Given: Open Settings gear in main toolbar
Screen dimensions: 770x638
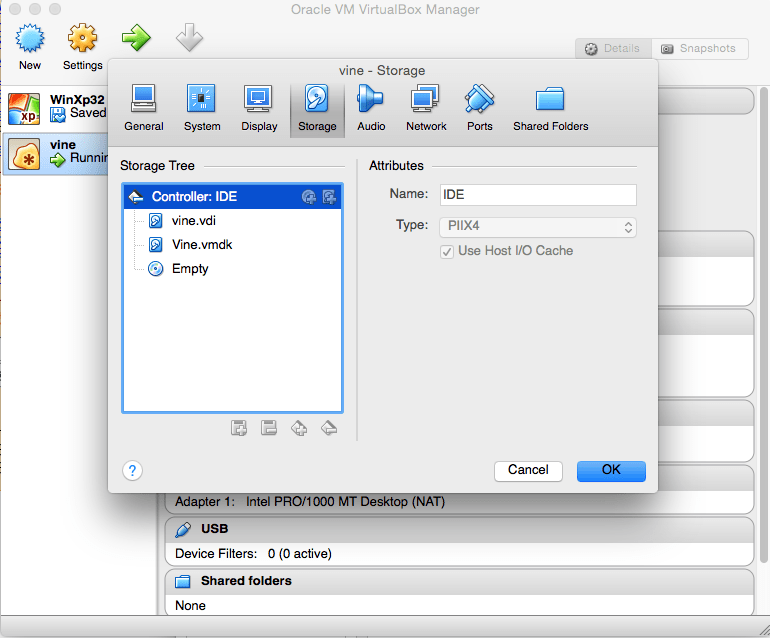Looking at the screenshot, I should click(x=82, y=38).
